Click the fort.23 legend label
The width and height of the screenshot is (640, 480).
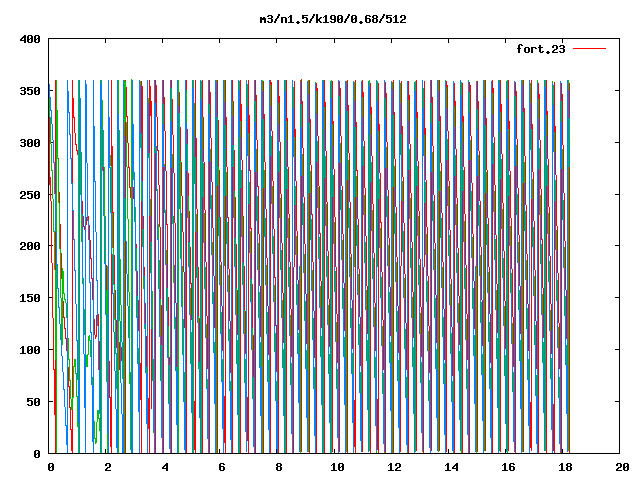541,49
